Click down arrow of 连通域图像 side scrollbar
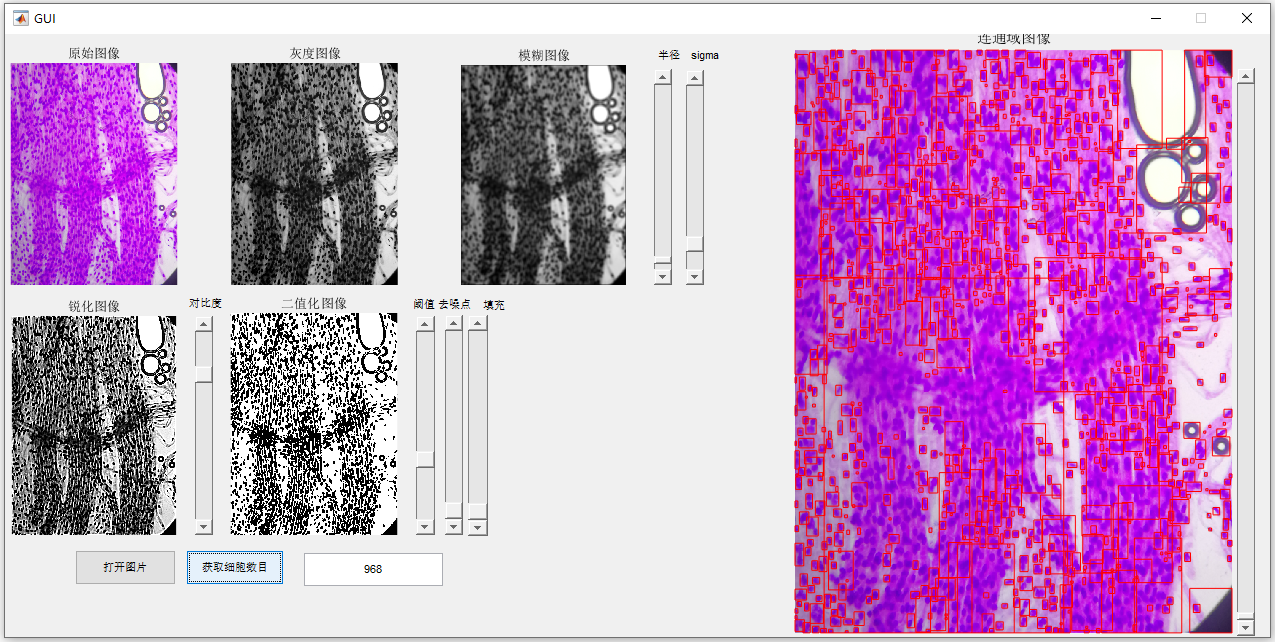Image resolution: width=1275 pixels, height=642 pixels. [1245, 626]
